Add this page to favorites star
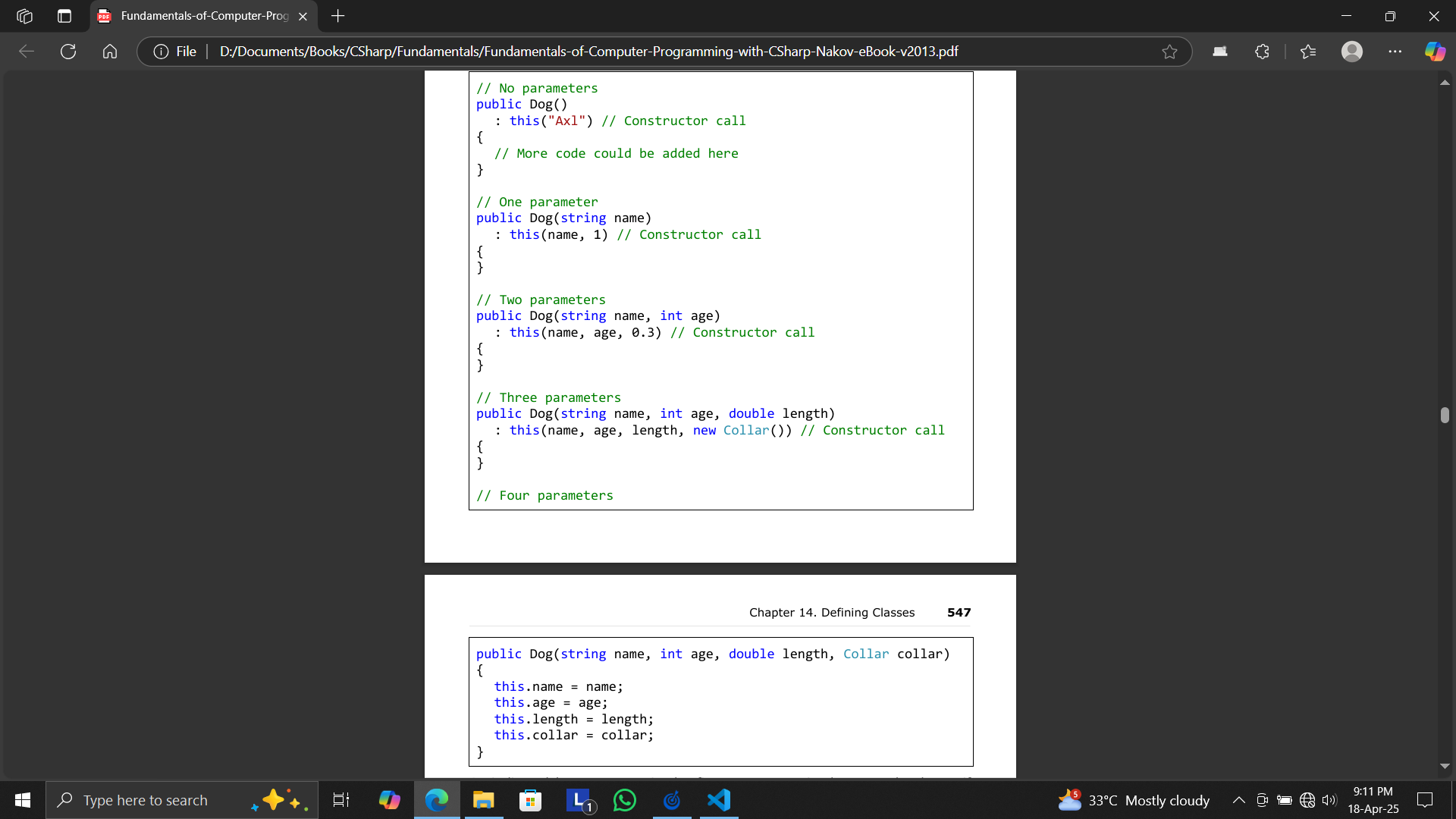Screen dimensions: 1456x819 [1169, 52]
